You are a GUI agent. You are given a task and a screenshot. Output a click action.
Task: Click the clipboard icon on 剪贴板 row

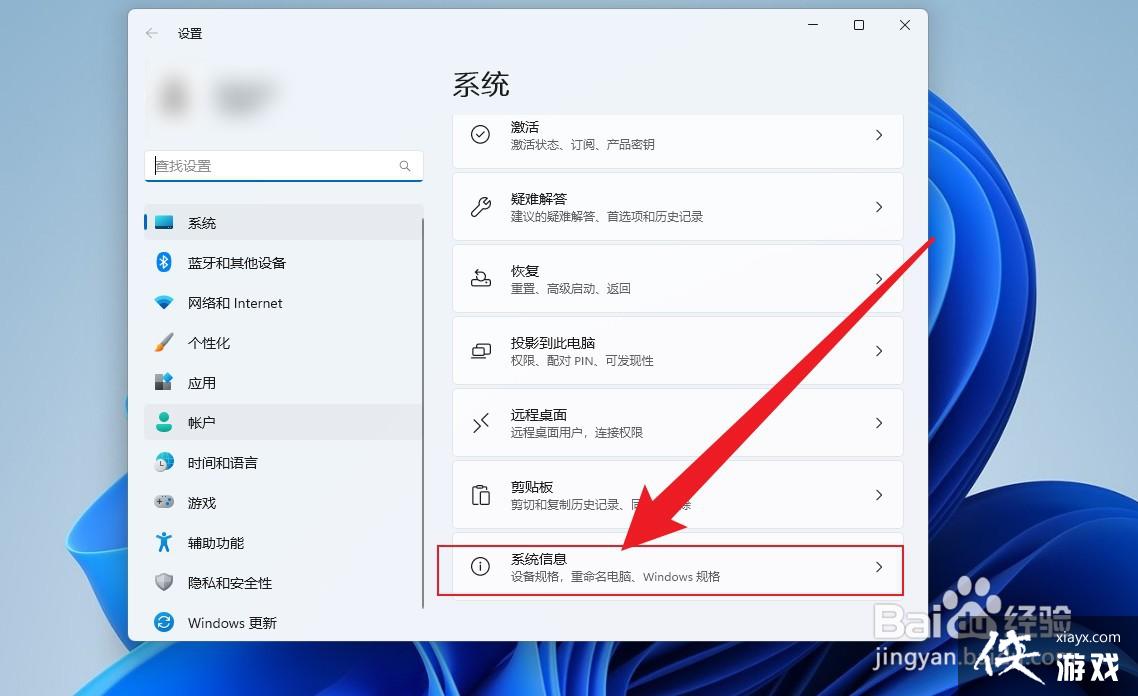(x=481, y=495)
